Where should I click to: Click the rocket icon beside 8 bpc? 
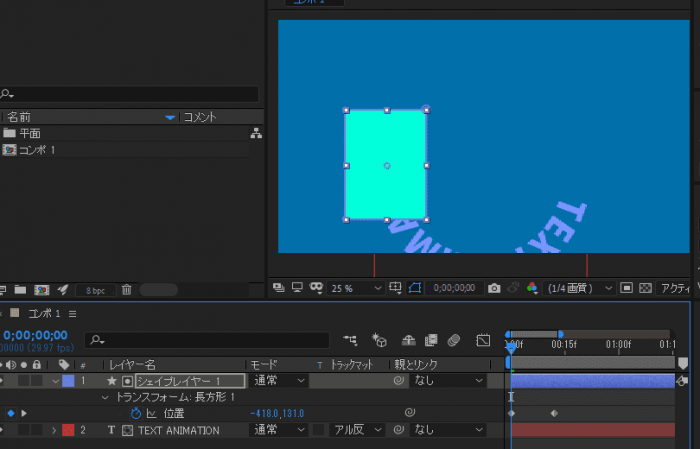coord(63,290)
